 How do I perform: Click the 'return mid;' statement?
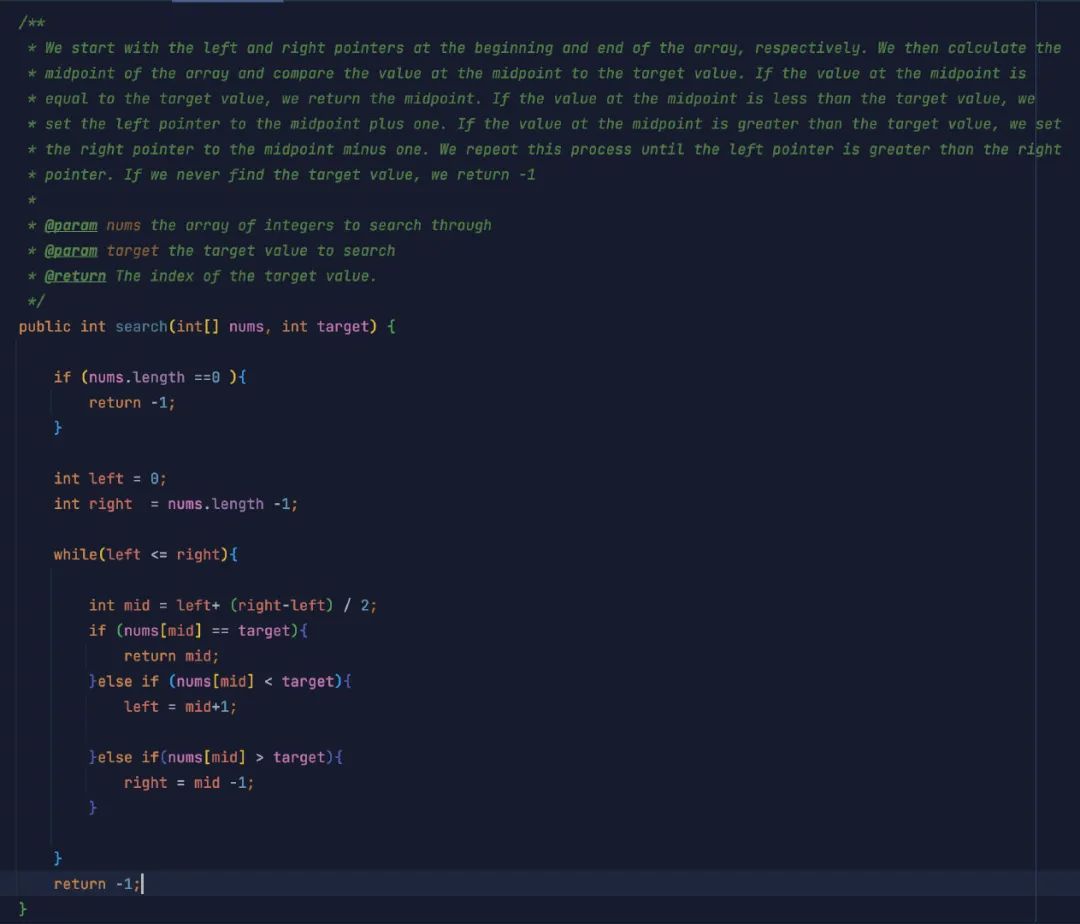coord(172,656)
